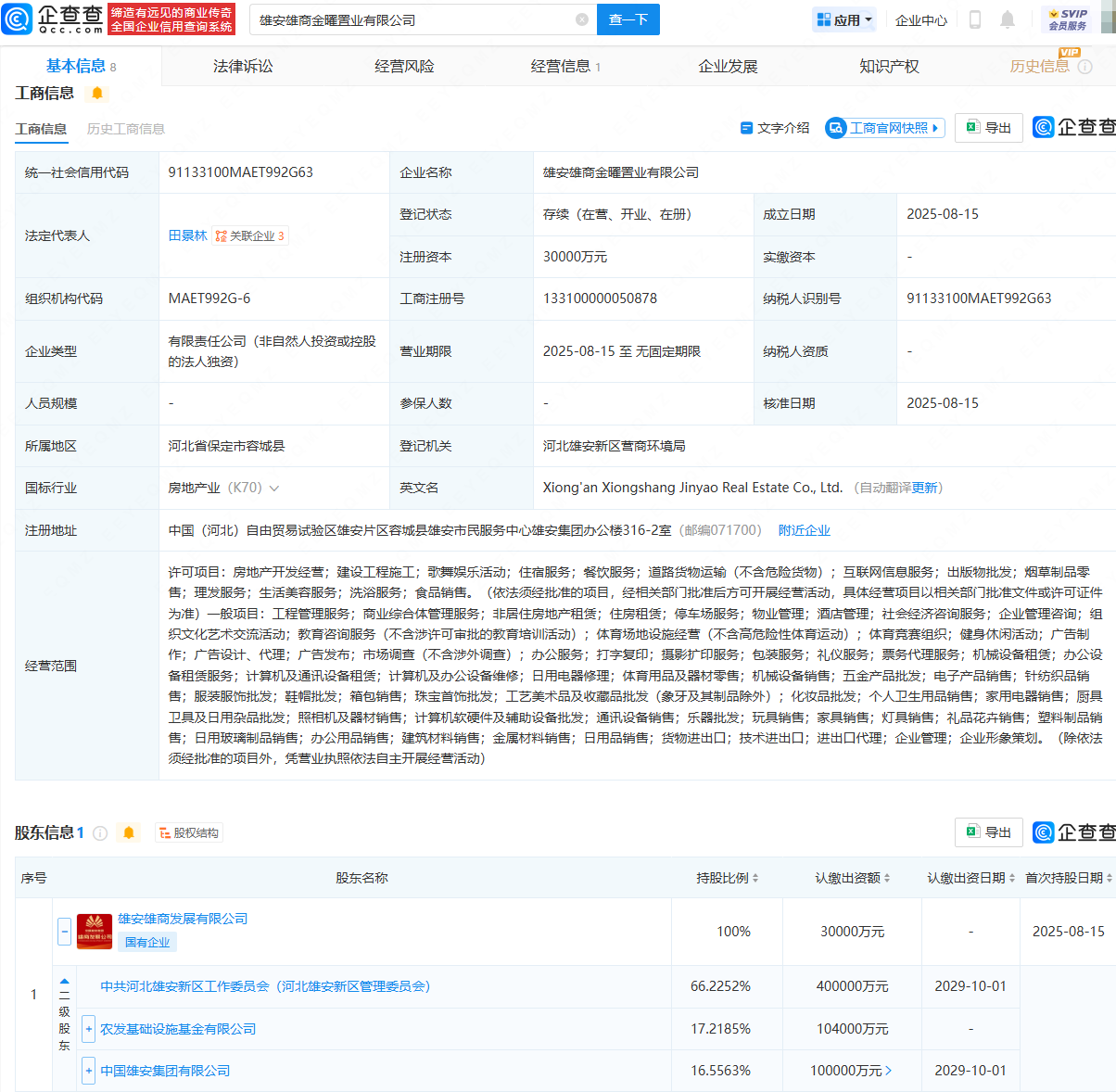Select the 历史工商信息 sub-tab
The height and width of the screenshot is (1092, 1116).
coord(125,129)
